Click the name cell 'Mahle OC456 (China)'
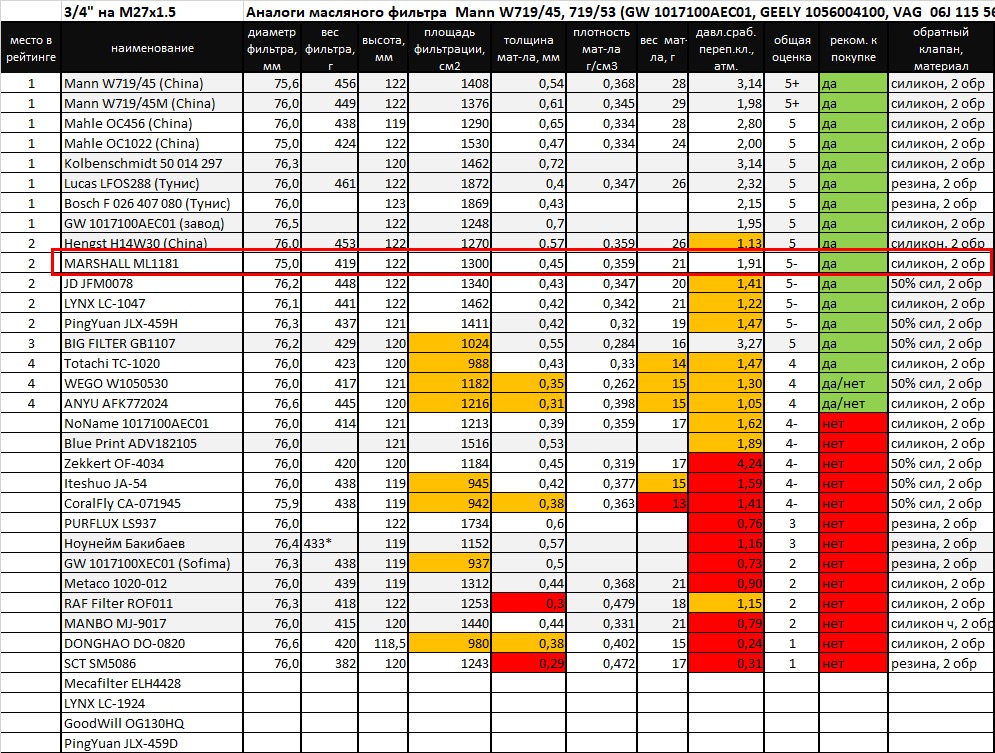The height and width of the screenshot is (753, 995). pos(152,123)
